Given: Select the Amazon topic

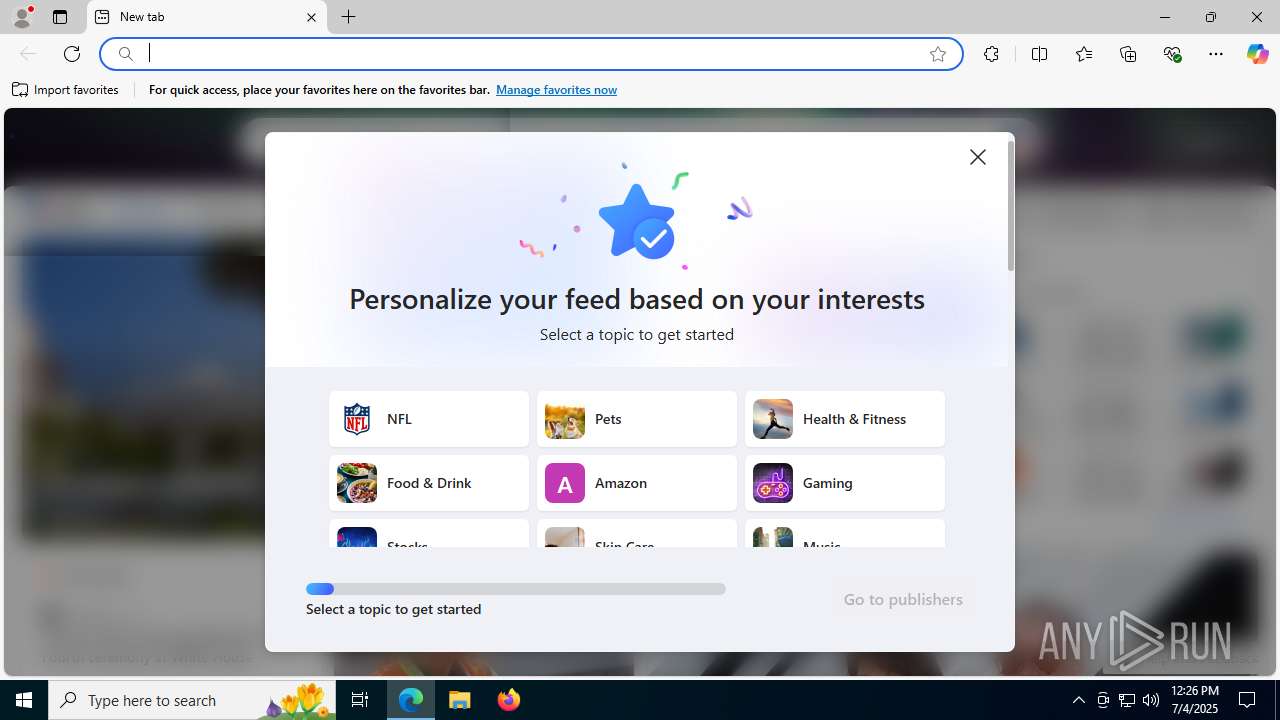Looking at the screenshot, I should (637, 483).
